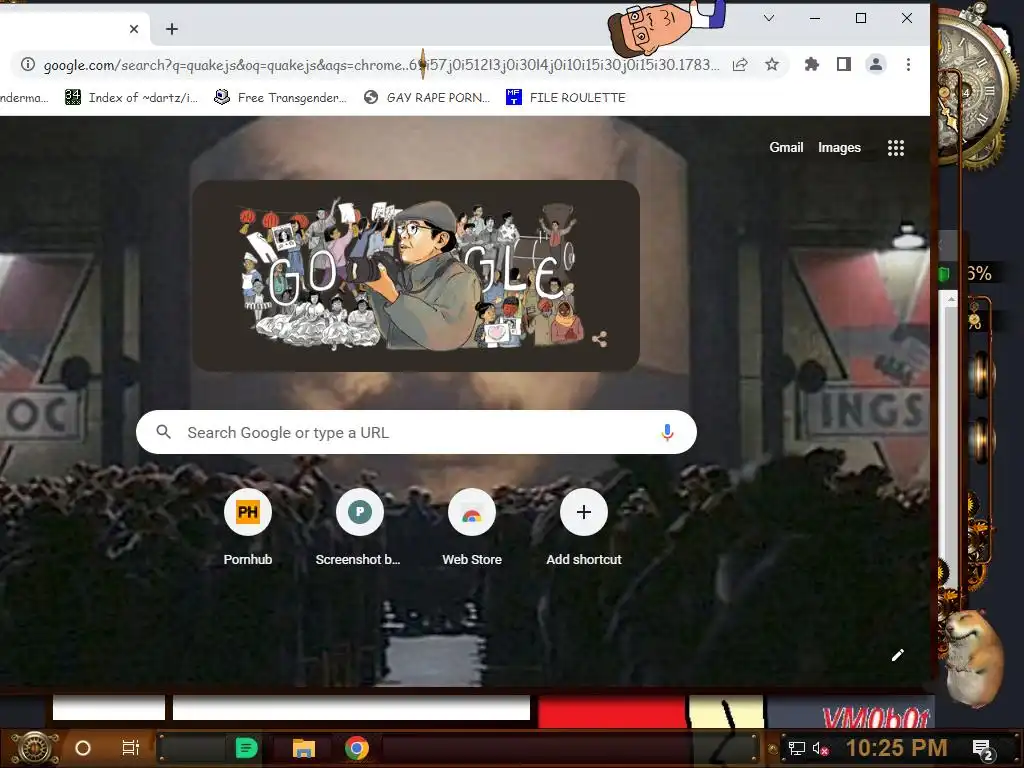Image resolution: width=1024 pixels, height=768 pixels.
Task: View site information icon in address bar
Action: 27,65
